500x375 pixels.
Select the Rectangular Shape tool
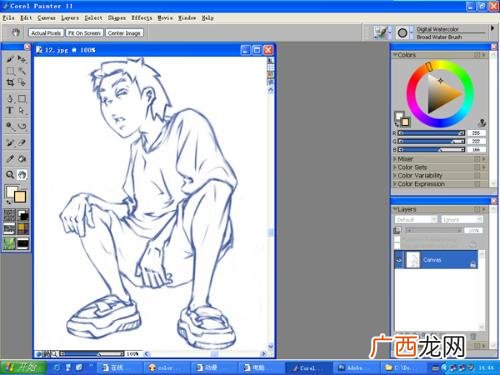pyautogui.click(x=22, y=98)
